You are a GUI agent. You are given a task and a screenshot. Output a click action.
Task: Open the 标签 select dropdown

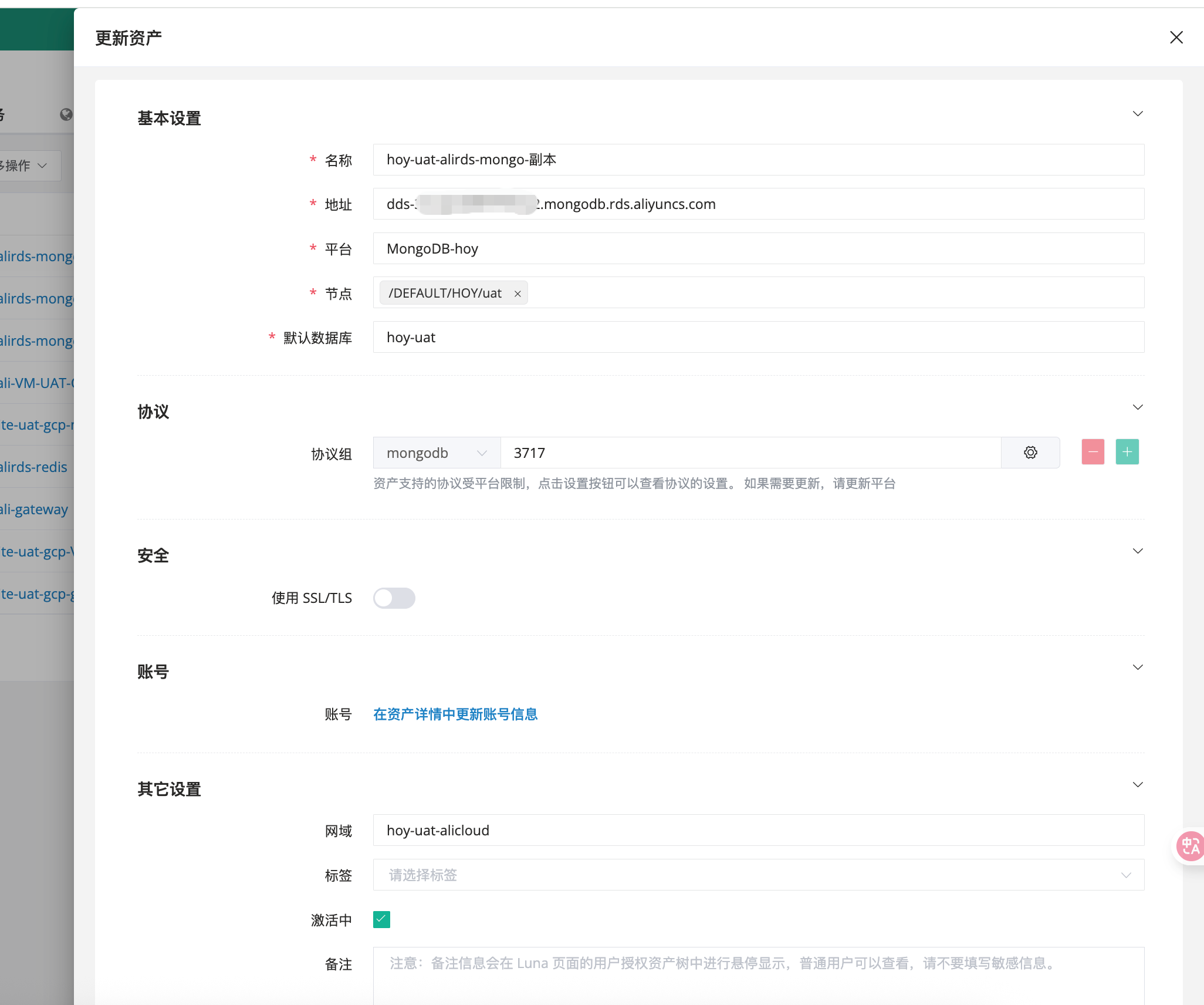tap(758, 875)
